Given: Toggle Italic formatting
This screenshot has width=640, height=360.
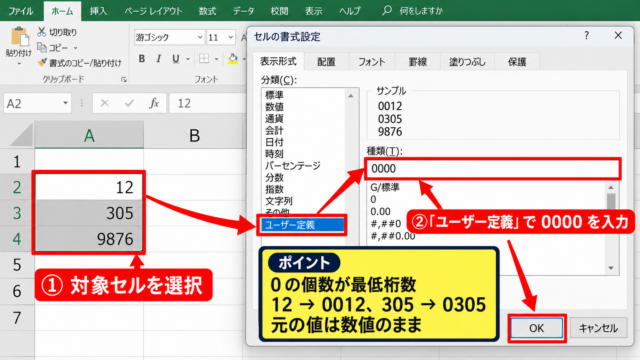Looking at the screenshot, I should tap(158, 59).
